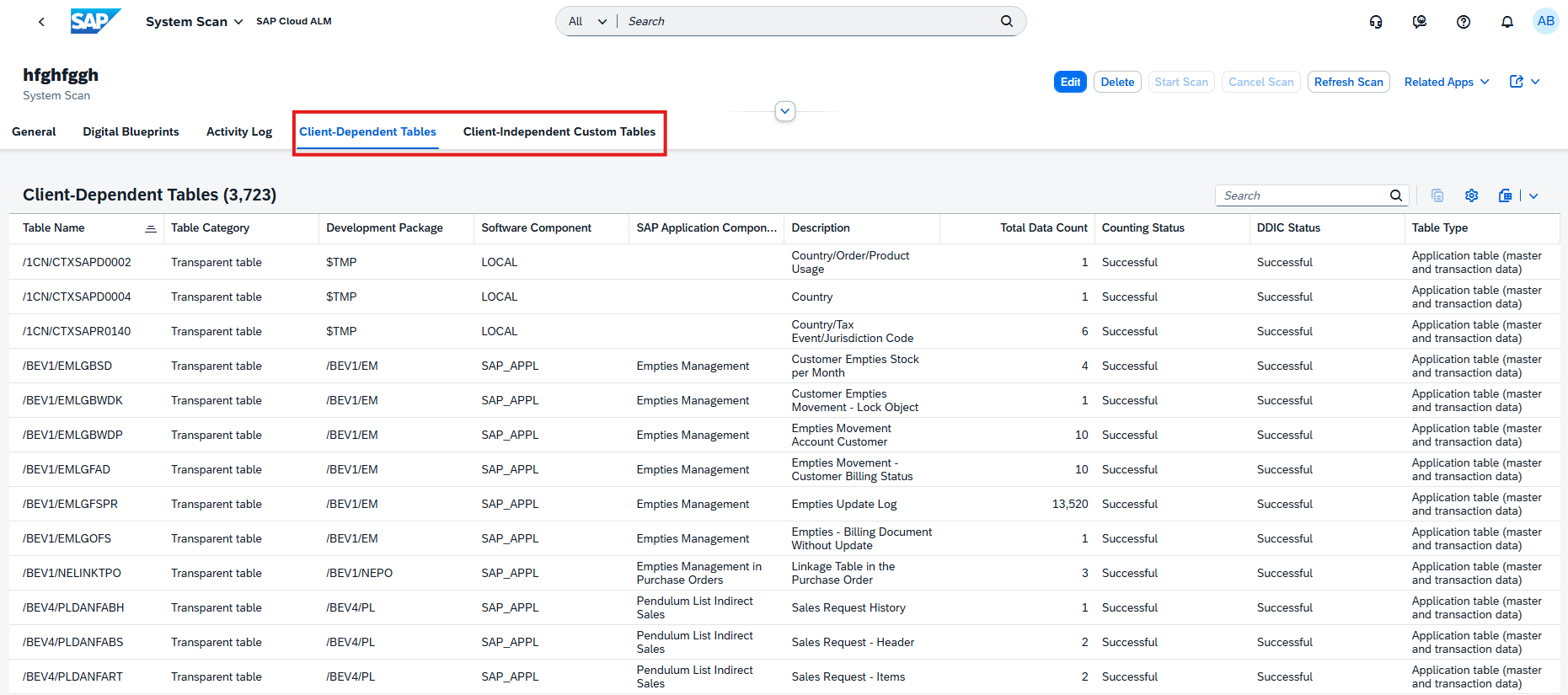Switch to the Activity Log tab
The height and width of the screenshot is (695, 1568).
point(239,131)
